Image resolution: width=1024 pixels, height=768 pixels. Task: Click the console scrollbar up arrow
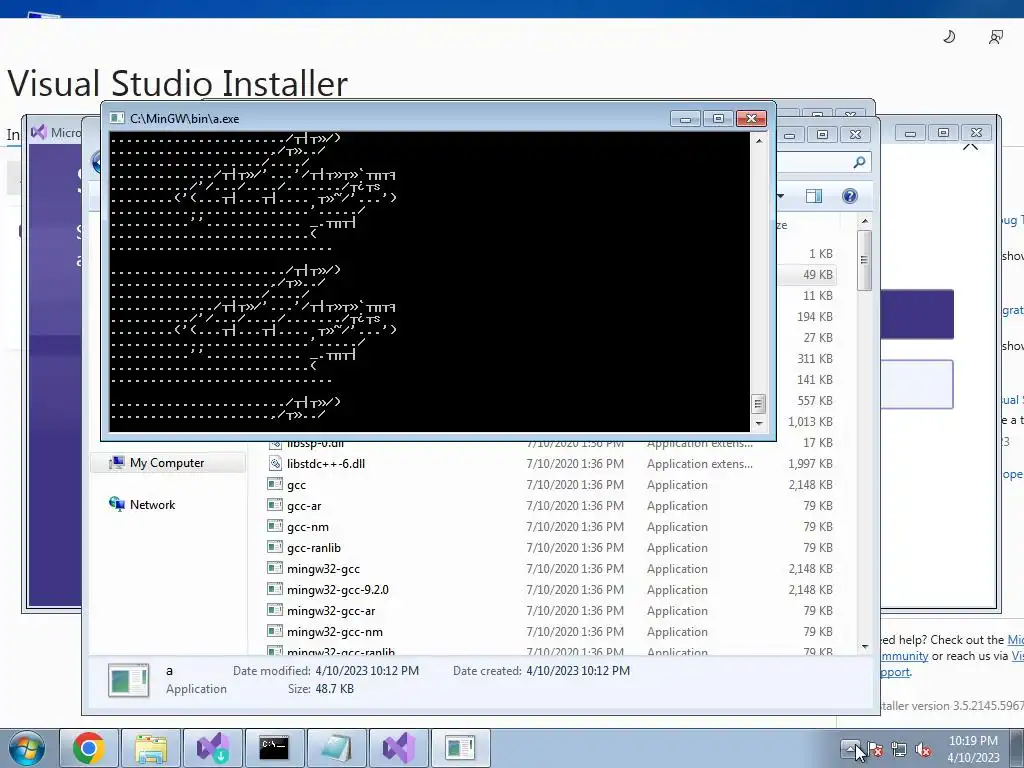759,140
